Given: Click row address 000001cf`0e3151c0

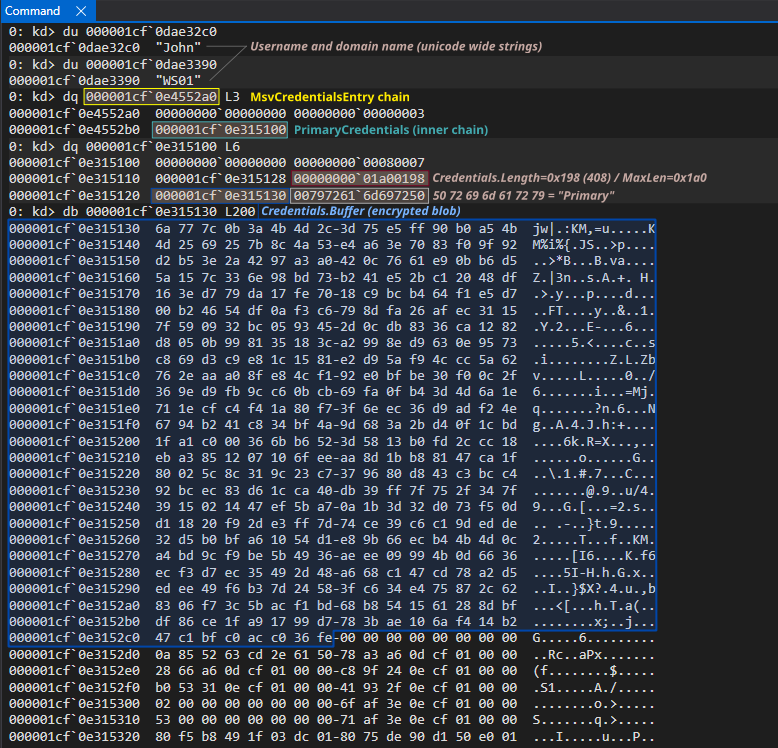Looking at the screenshot, I should click(74, 375).
